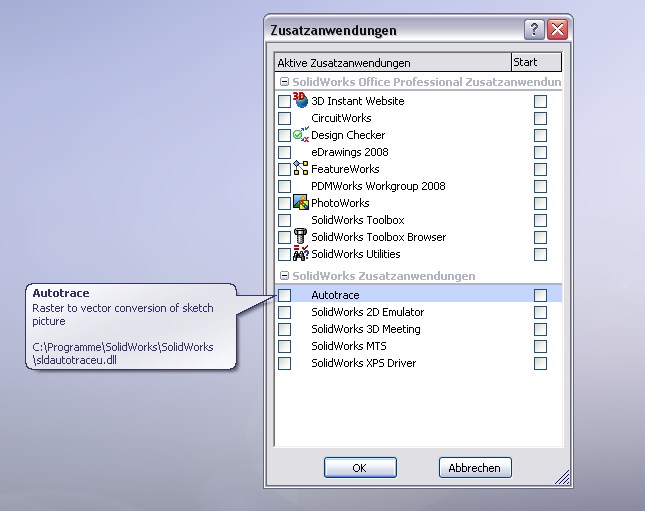The height and width of the screenshot is (511, 645).
Task: Enable Start checkbox for SolidWorks Utilities
Action: click(x=540, y=254)
